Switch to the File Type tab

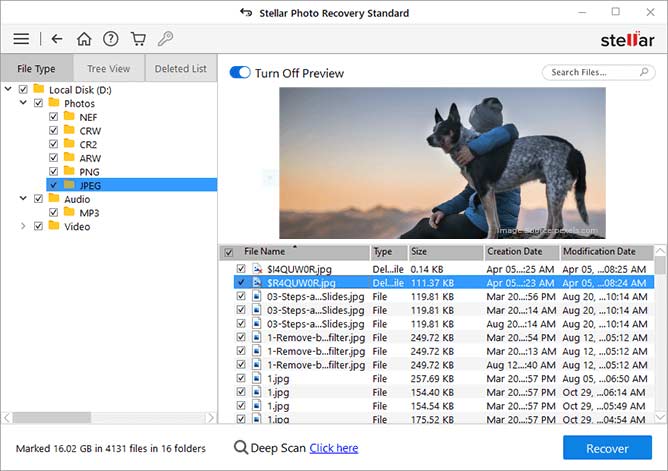click(x=37, y=68)
